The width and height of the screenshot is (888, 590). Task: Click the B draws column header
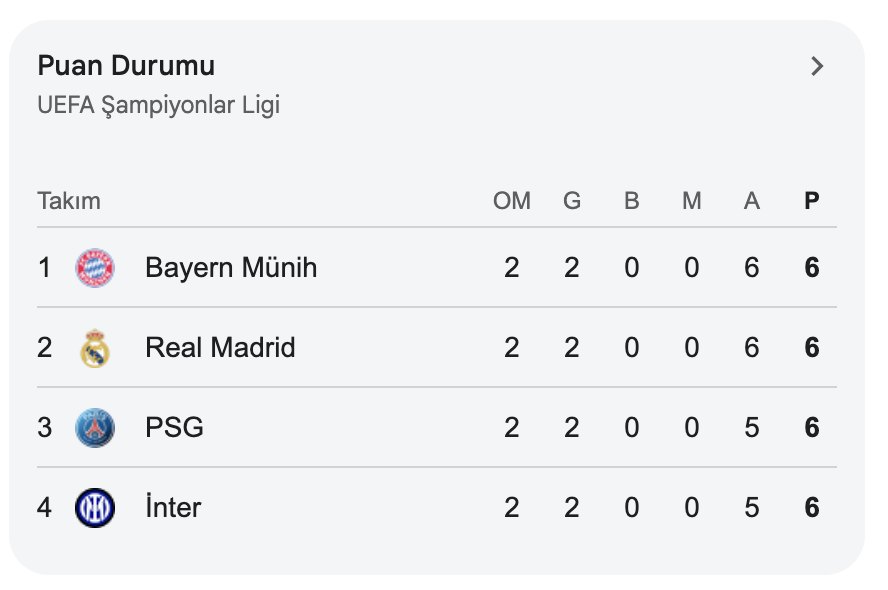click(x=632, y=201)
